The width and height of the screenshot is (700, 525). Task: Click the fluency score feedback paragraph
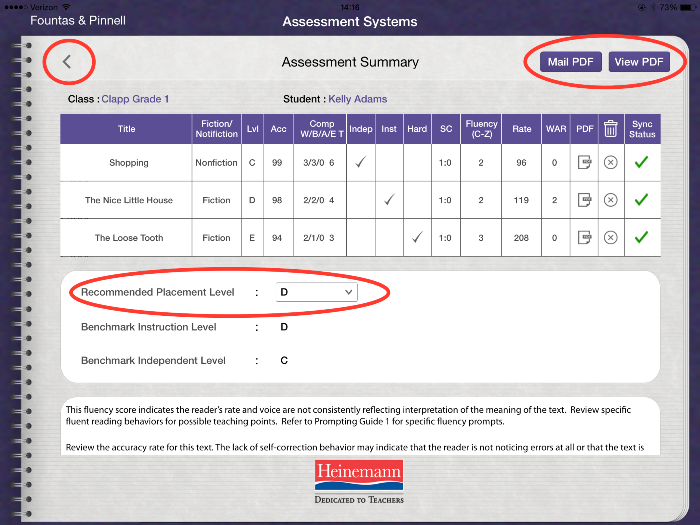tap(348, 416)
